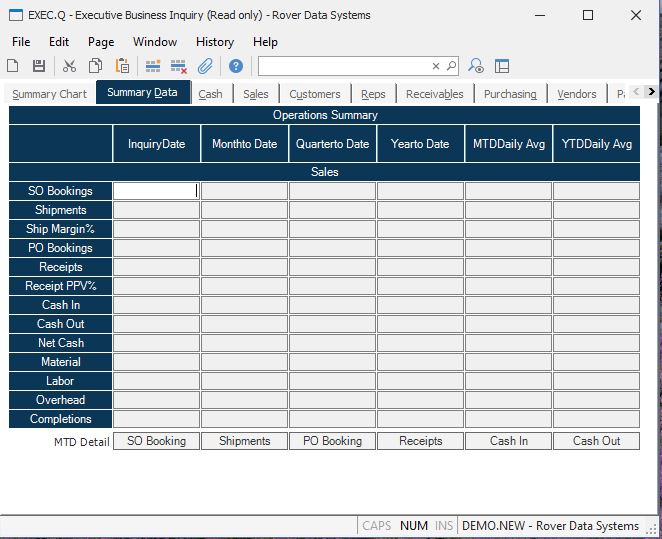Click the Cash Out MTD detail button
Image resolution: width=662 pixels, height=539 pixels.
pyautogui.click(x=596, y=441)
